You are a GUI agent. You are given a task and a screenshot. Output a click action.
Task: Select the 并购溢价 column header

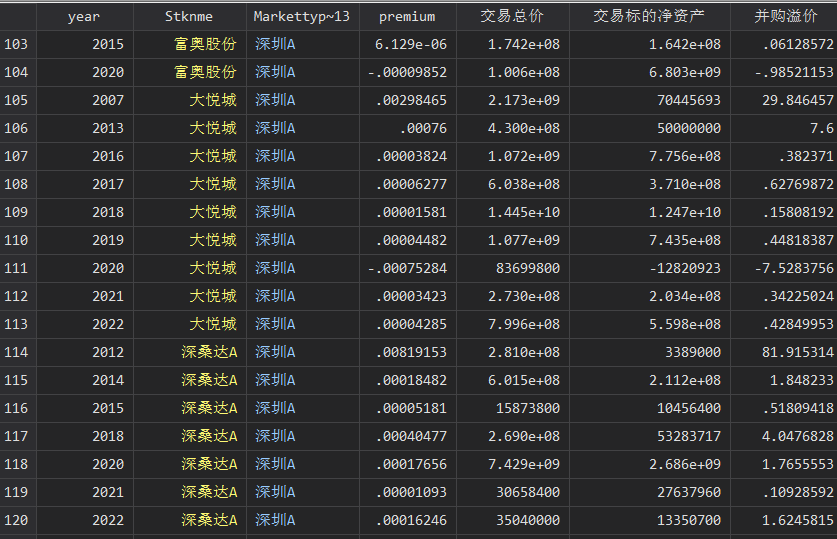coord(786,17)
